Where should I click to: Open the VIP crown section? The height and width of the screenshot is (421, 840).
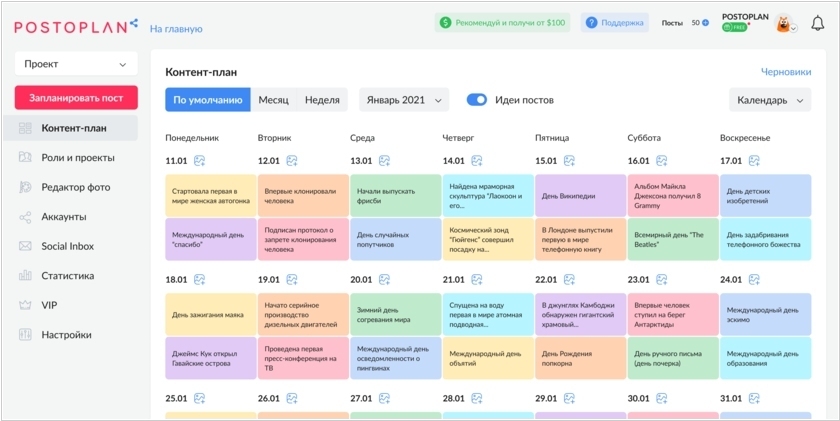[x=49, y=305]
